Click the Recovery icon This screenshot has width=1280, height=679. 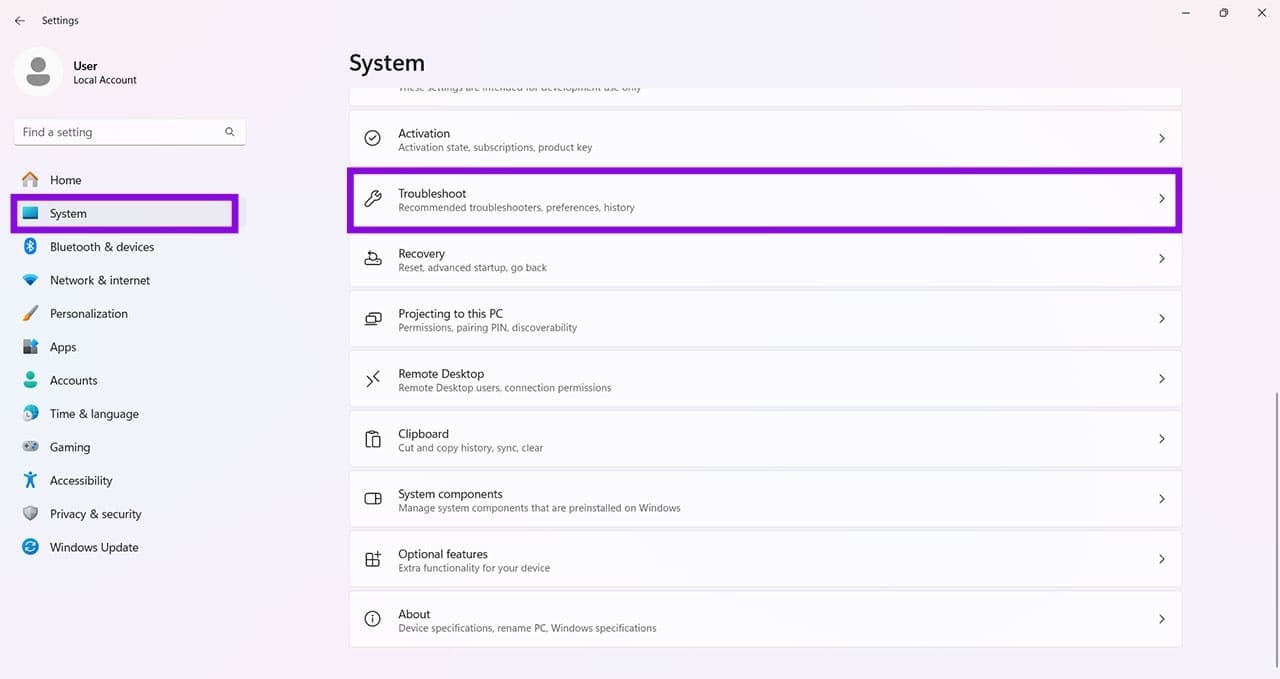[373, 259]
